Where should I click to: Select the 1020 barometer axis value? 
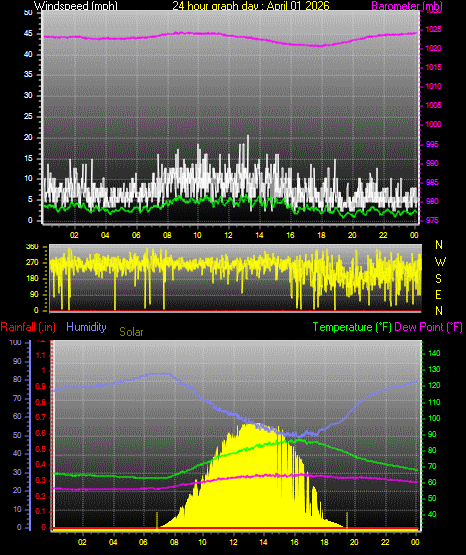pyautogui.click(x=433, y=48)
